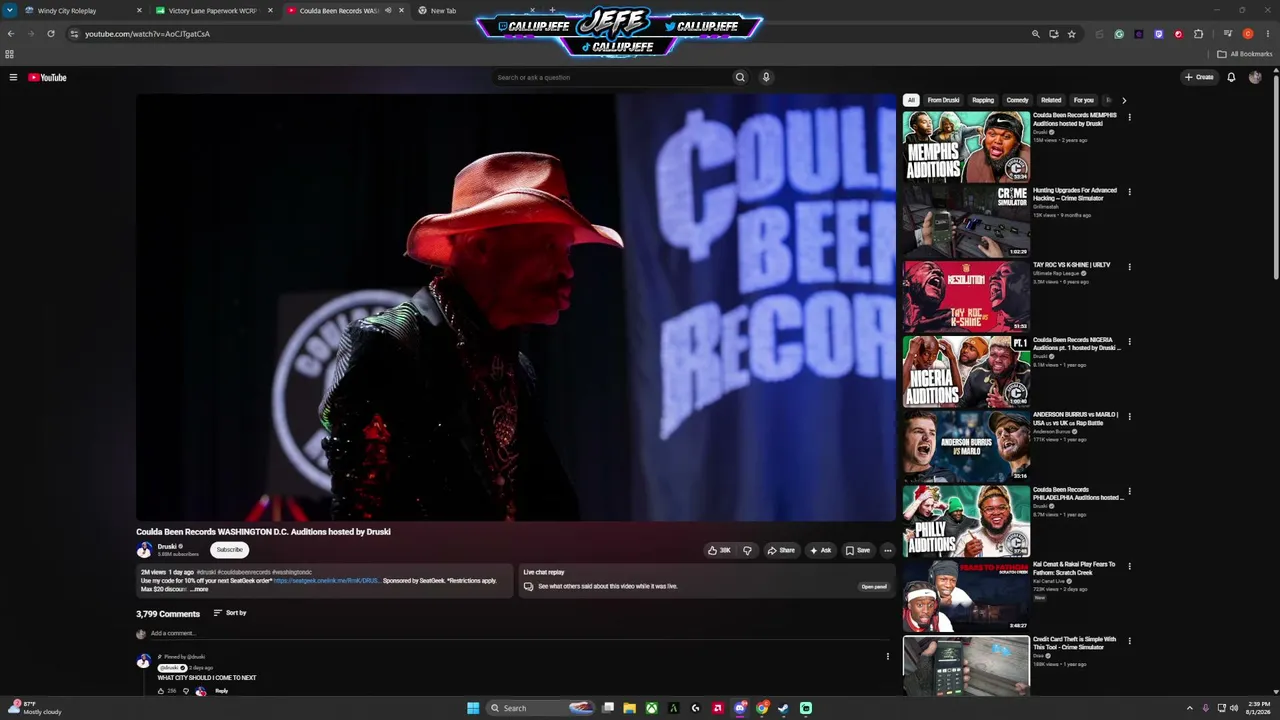
Task: Like the video with thumbs-up button
Action: point(719,550)
